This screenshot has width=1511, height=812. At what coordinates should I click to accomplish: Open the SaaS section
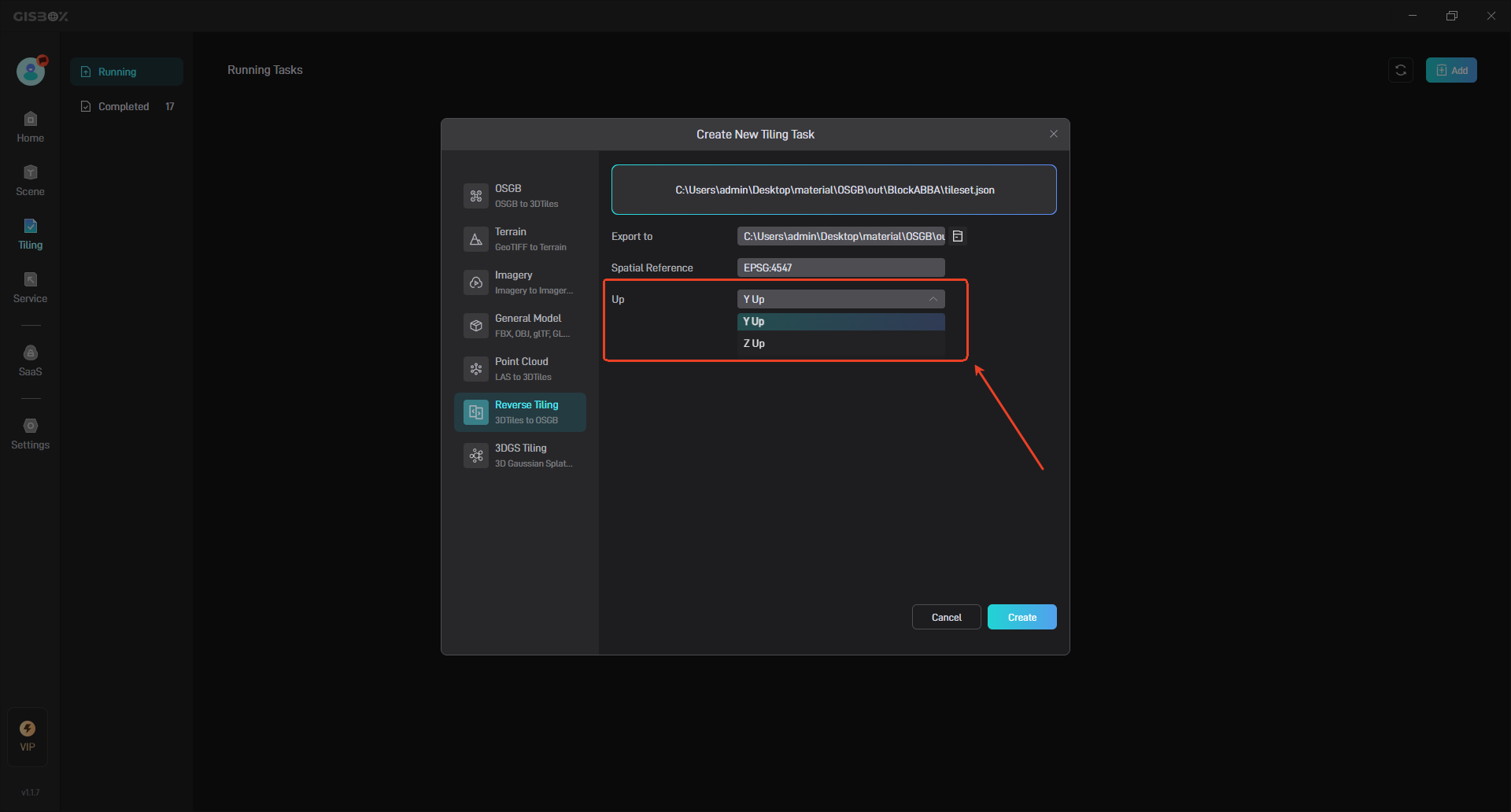coord(30,361)
